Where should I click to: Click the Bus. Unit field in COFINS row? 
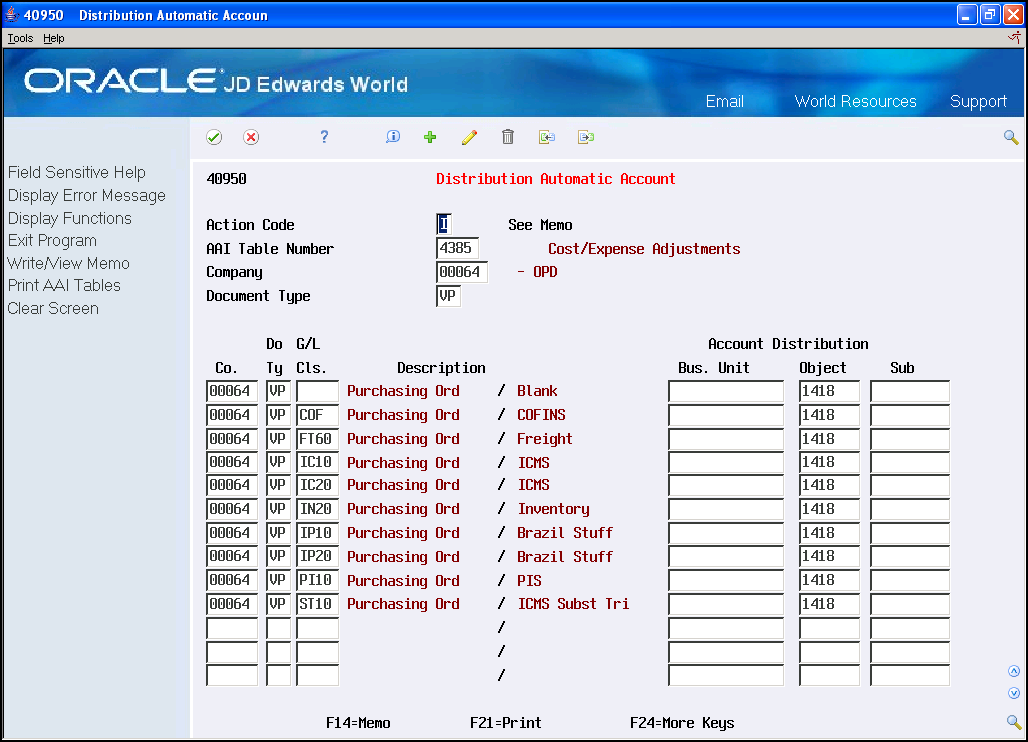726,415
